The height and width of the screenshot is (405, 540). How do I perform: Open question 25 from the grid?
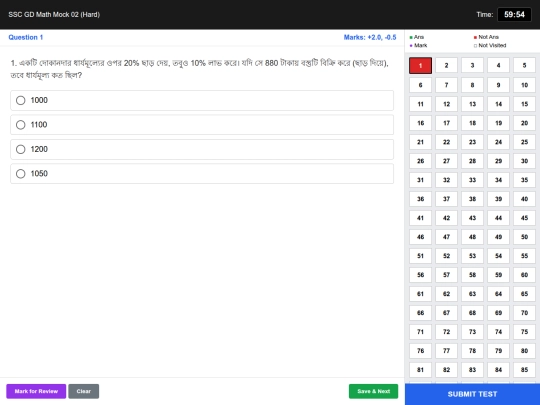tap(525, 142)
